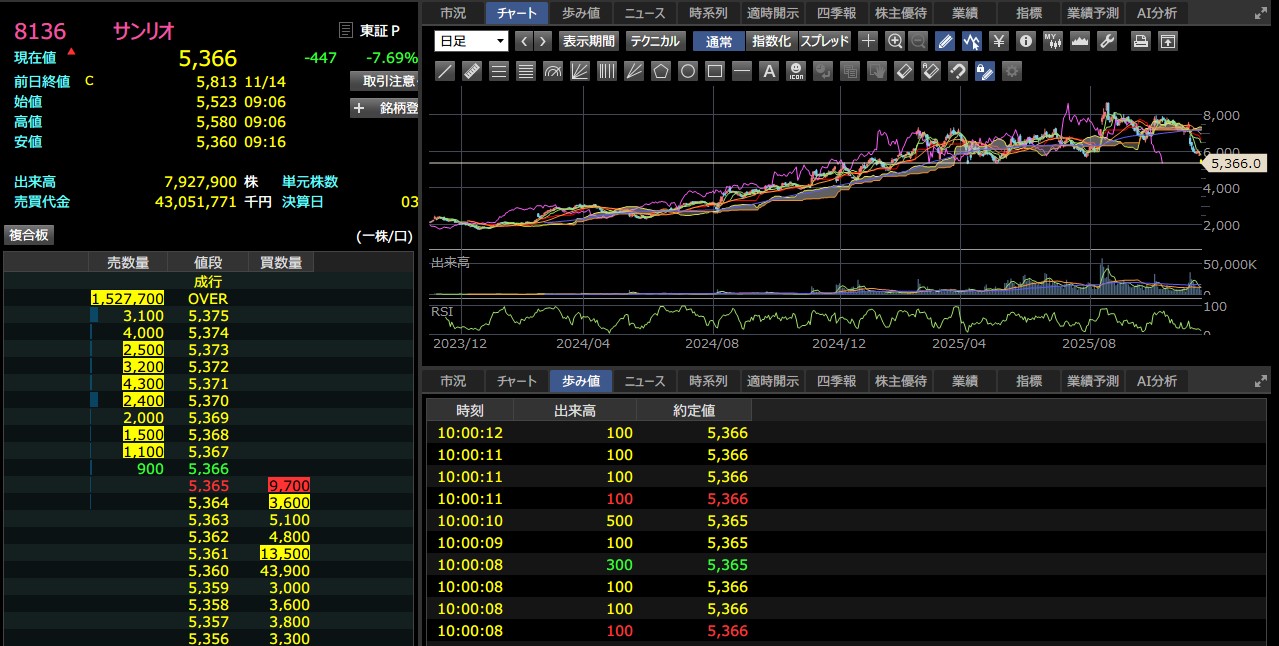Click the next period arrow button

(x=542, y=41)
